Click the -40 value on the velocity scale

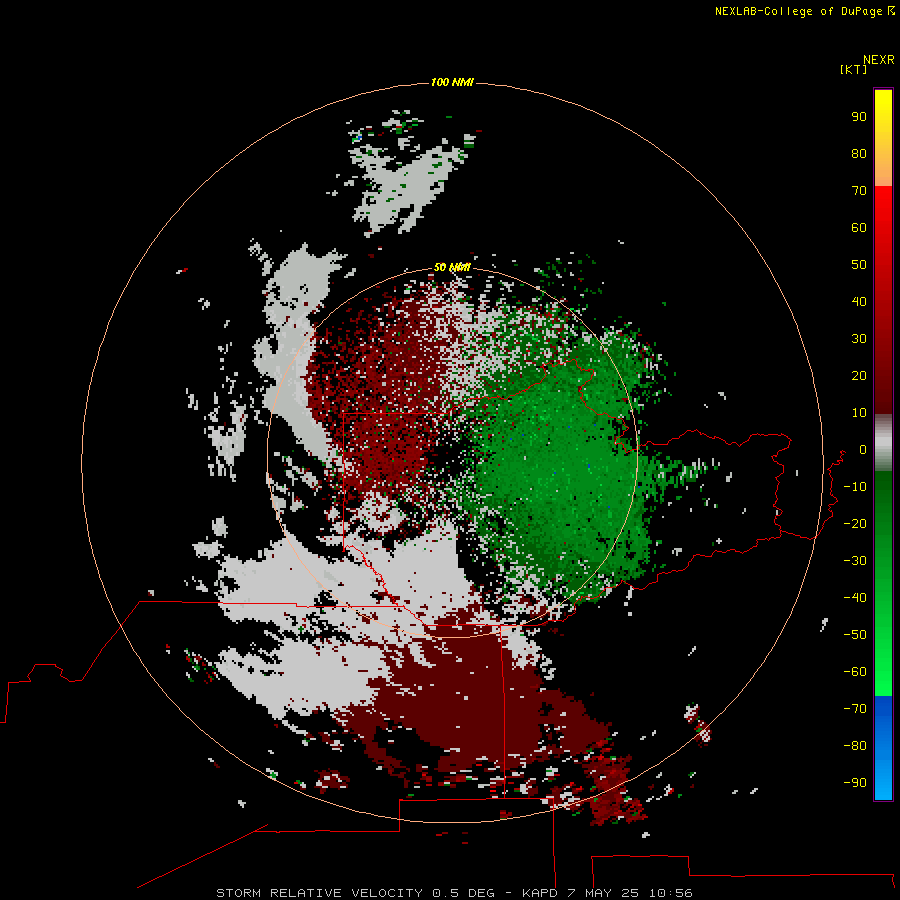tap(855, 598)
